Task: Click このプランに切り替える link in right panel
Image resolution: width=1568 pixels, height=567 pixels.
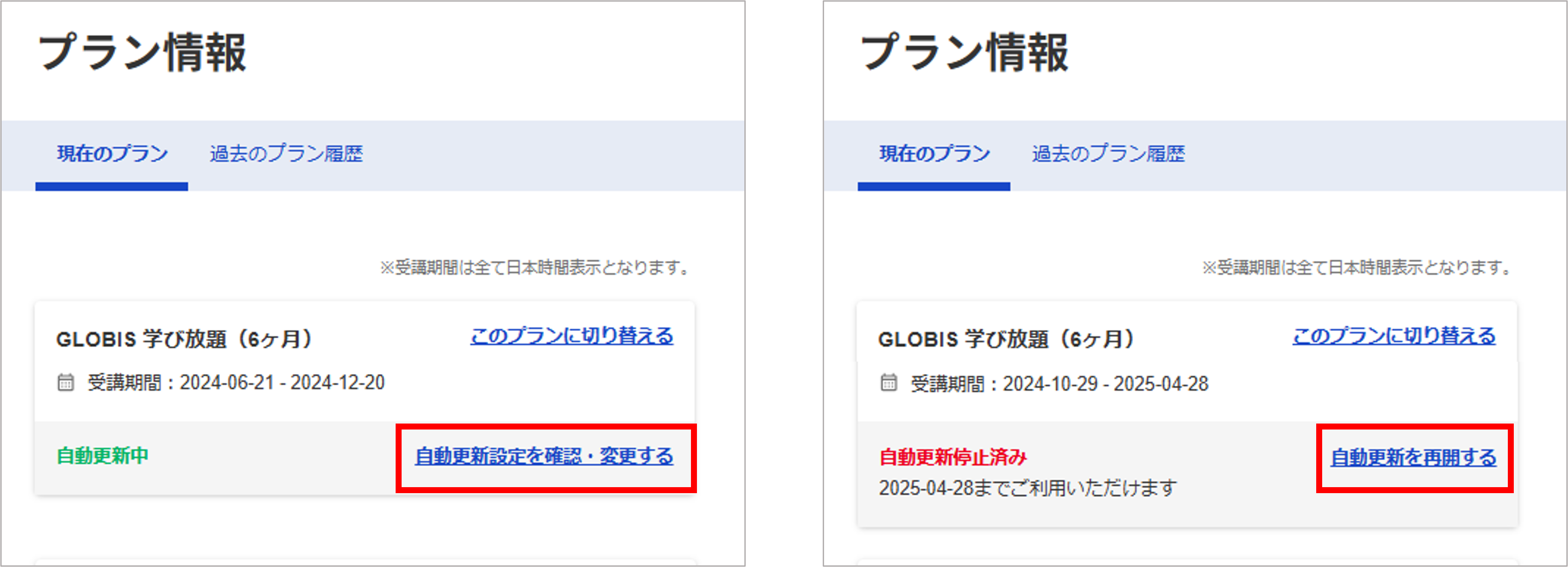Action: [x=1394, y=336]
